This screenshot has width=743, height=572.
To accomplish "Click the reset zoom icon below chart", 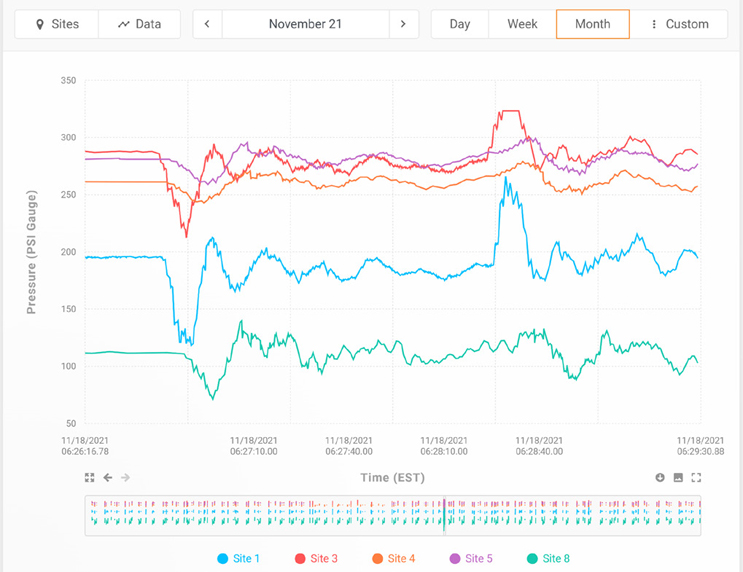I will (90, 478).
